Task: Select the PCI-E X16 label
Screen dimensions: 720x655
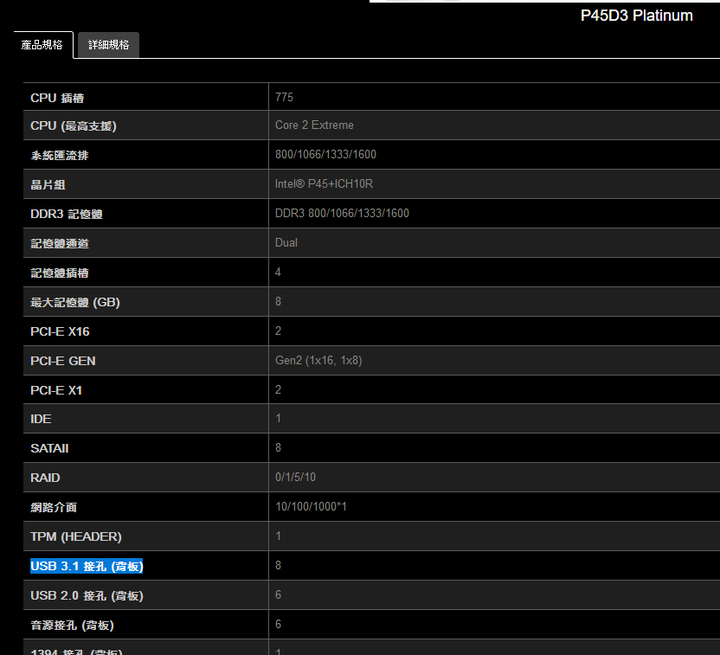Action: [x=60, y=332]
